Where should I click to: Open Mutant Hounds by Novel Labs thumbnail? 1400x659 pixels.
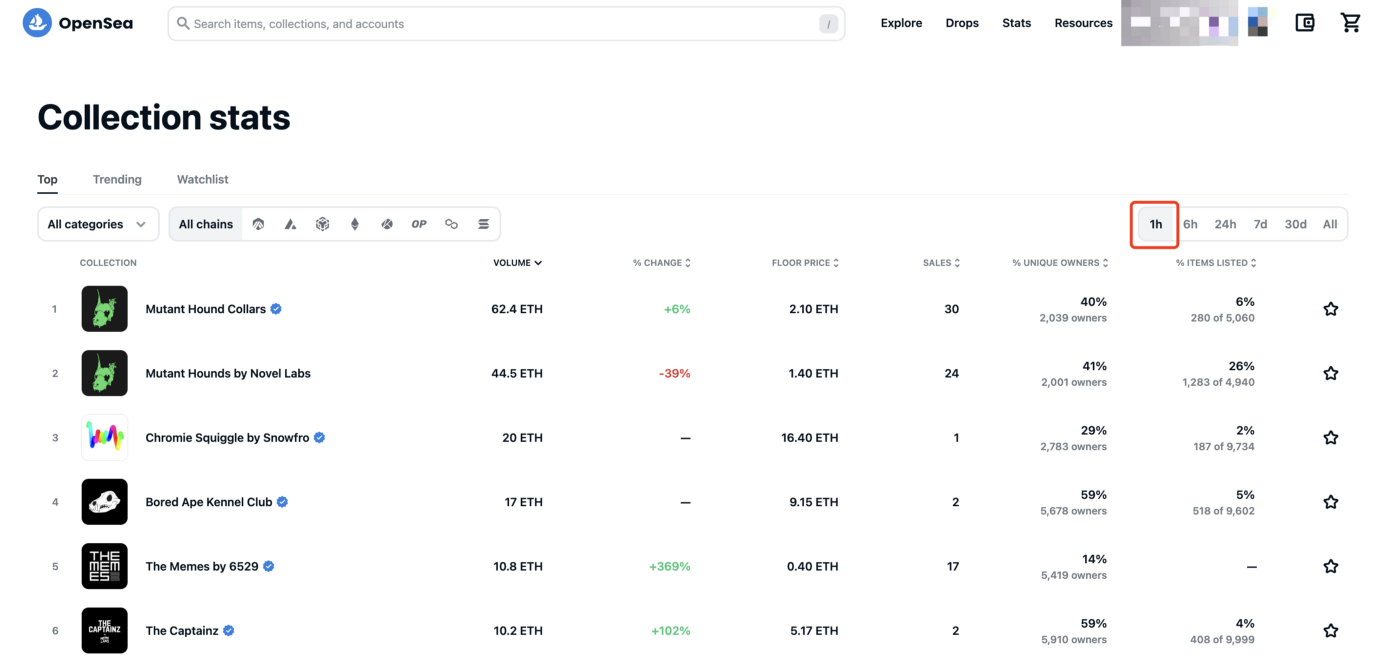tap(105, 373)
